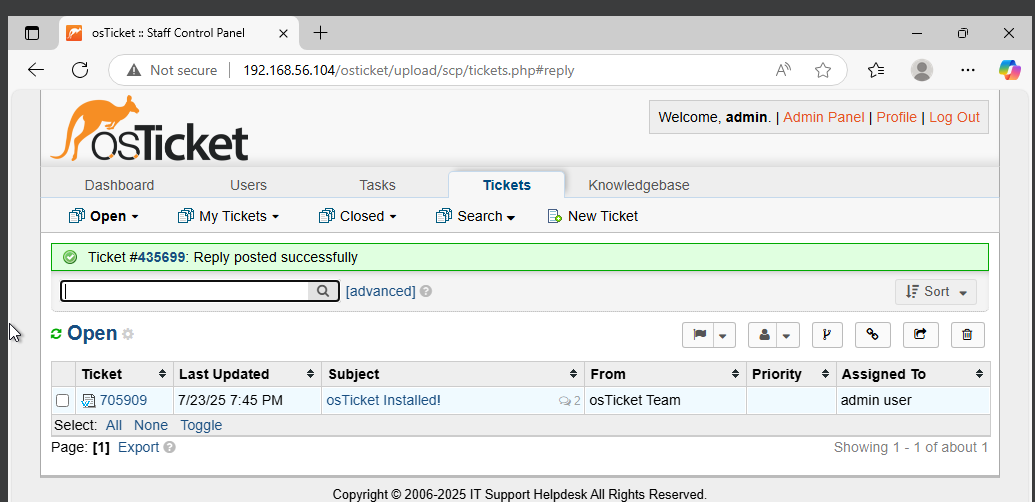Click the reply count bubble icon
The image size is (1035, 502).
(564, 400)
